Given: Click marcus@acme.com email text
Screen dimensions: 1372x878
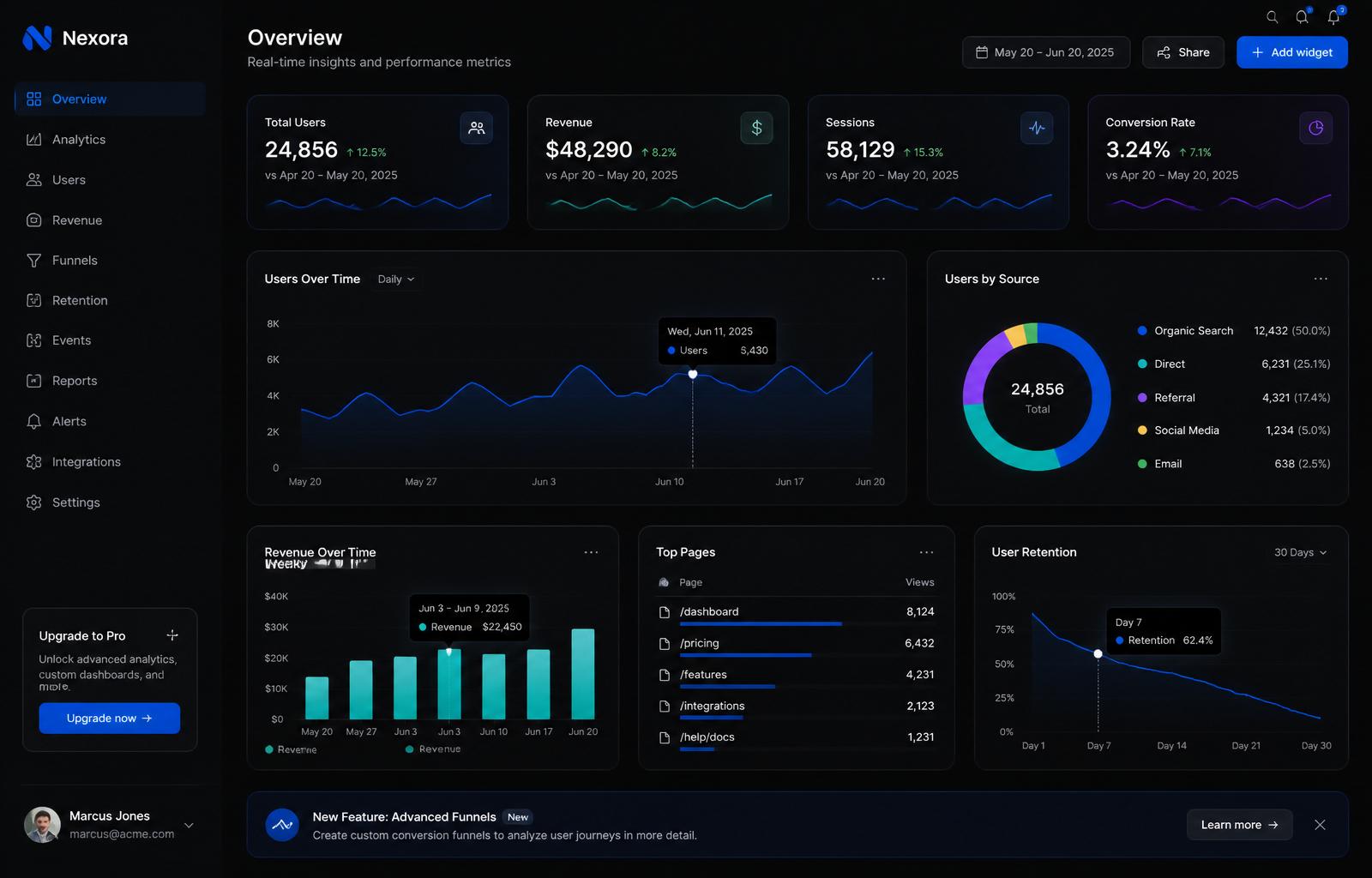Looking at the screenshot, I should [122, 834].
